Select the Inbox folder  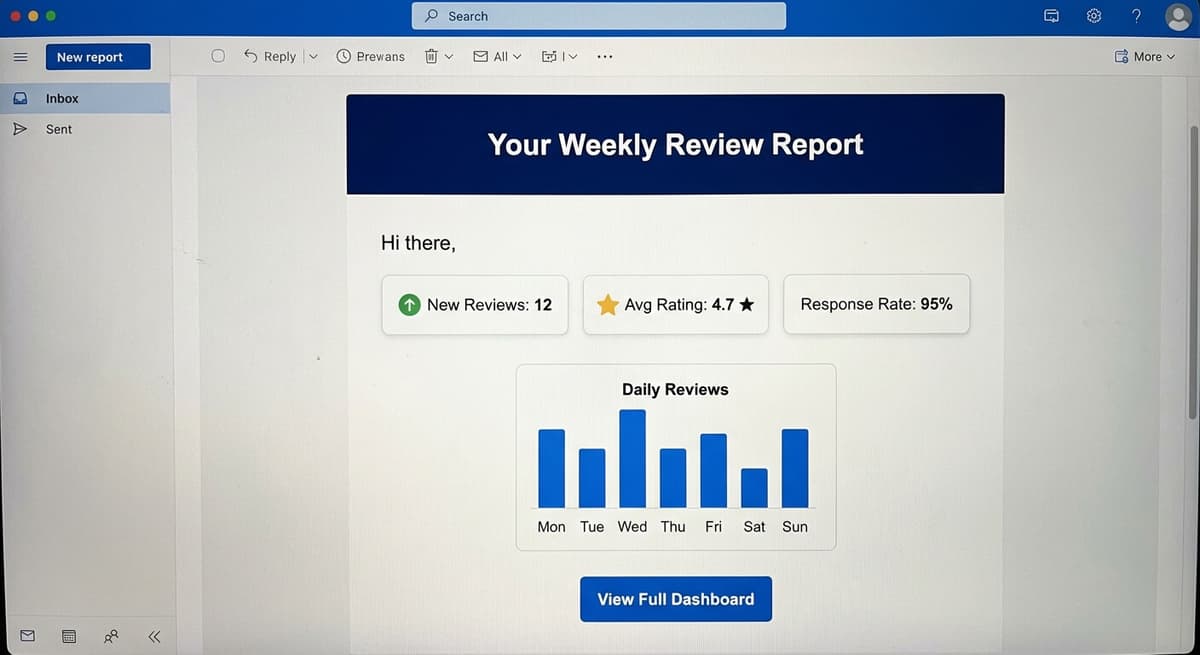[x=61, y=98]
